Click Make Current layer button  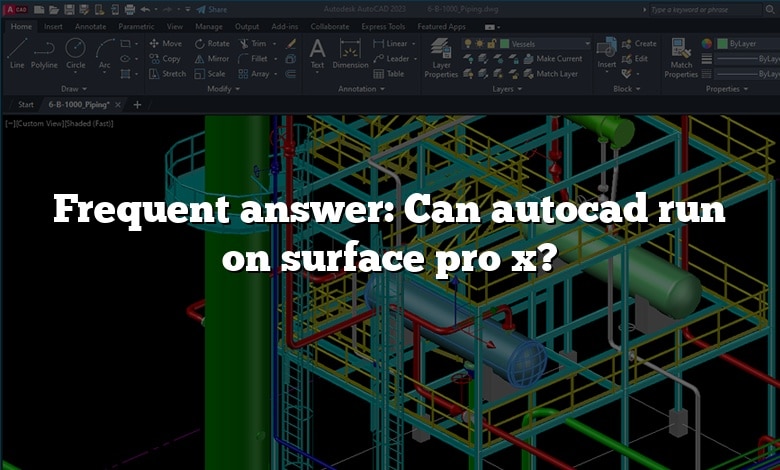[x=553, y=59]
